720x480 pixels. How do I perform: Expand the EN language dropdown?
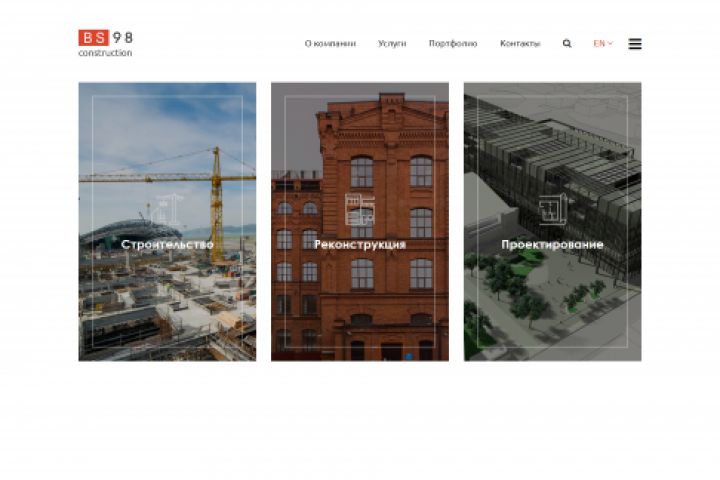(x=603, y=44)
